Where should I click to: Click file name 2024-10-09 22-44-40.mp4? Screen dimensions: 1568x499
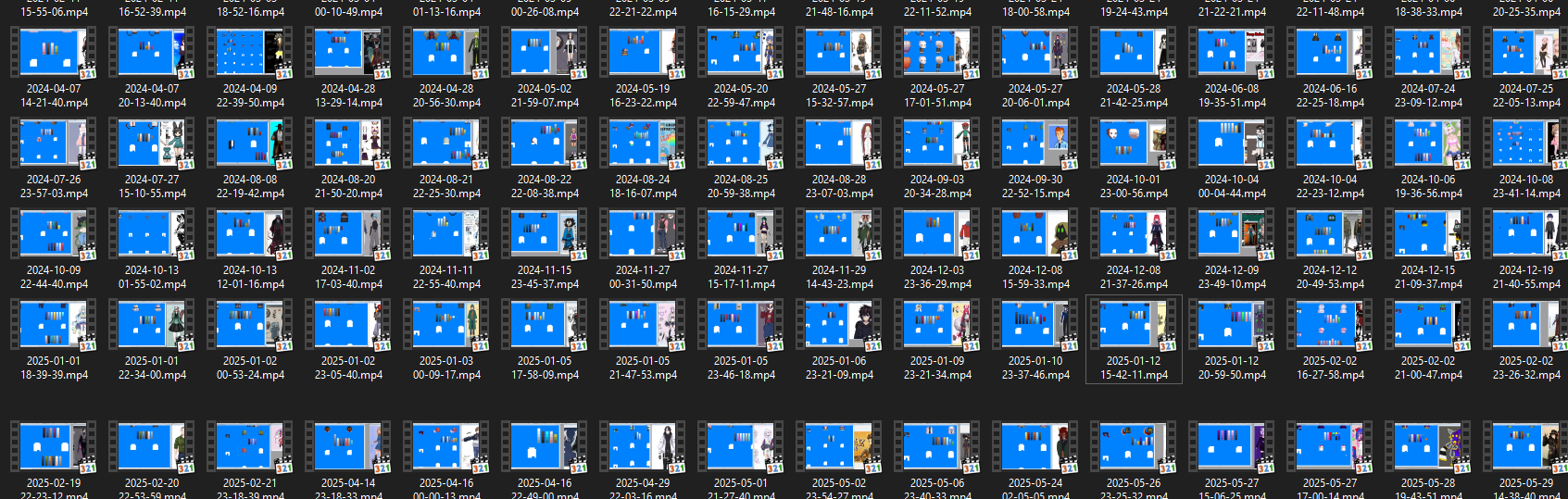[x=54, y=278]
